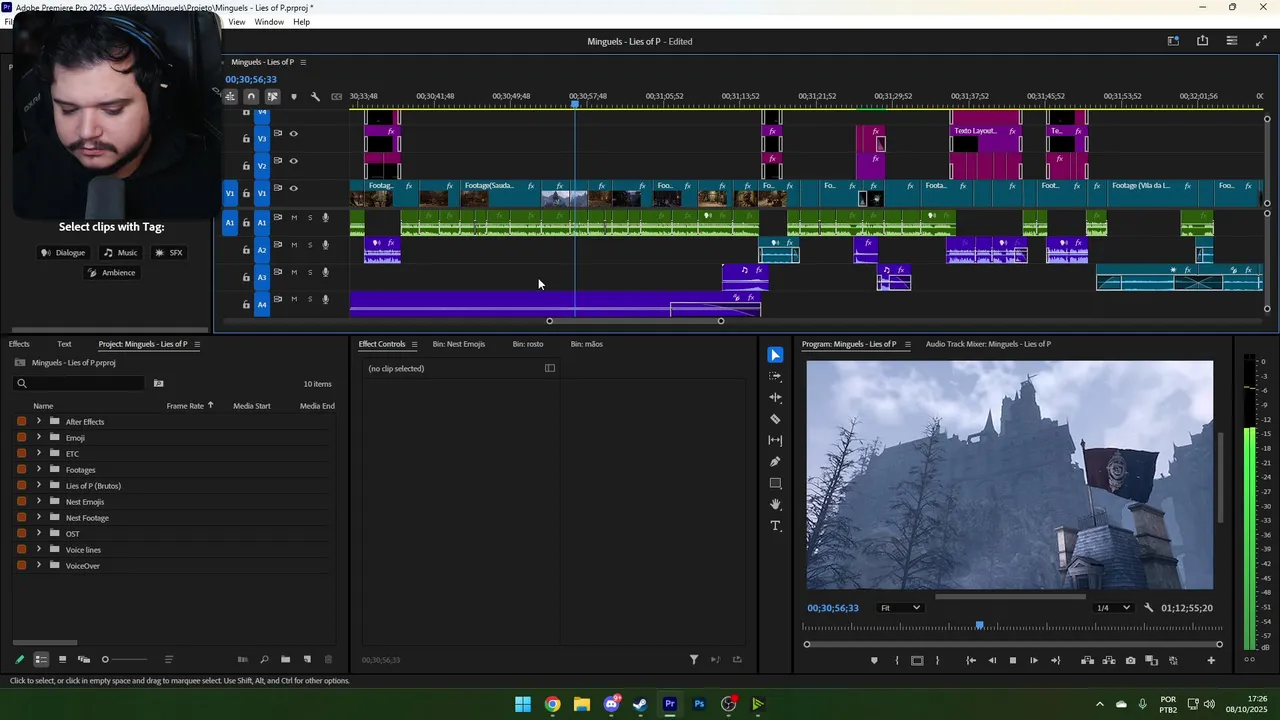Open Program Monitor settings wrench
Screen dimensions: 1280x720
[x=1148, y=608]
